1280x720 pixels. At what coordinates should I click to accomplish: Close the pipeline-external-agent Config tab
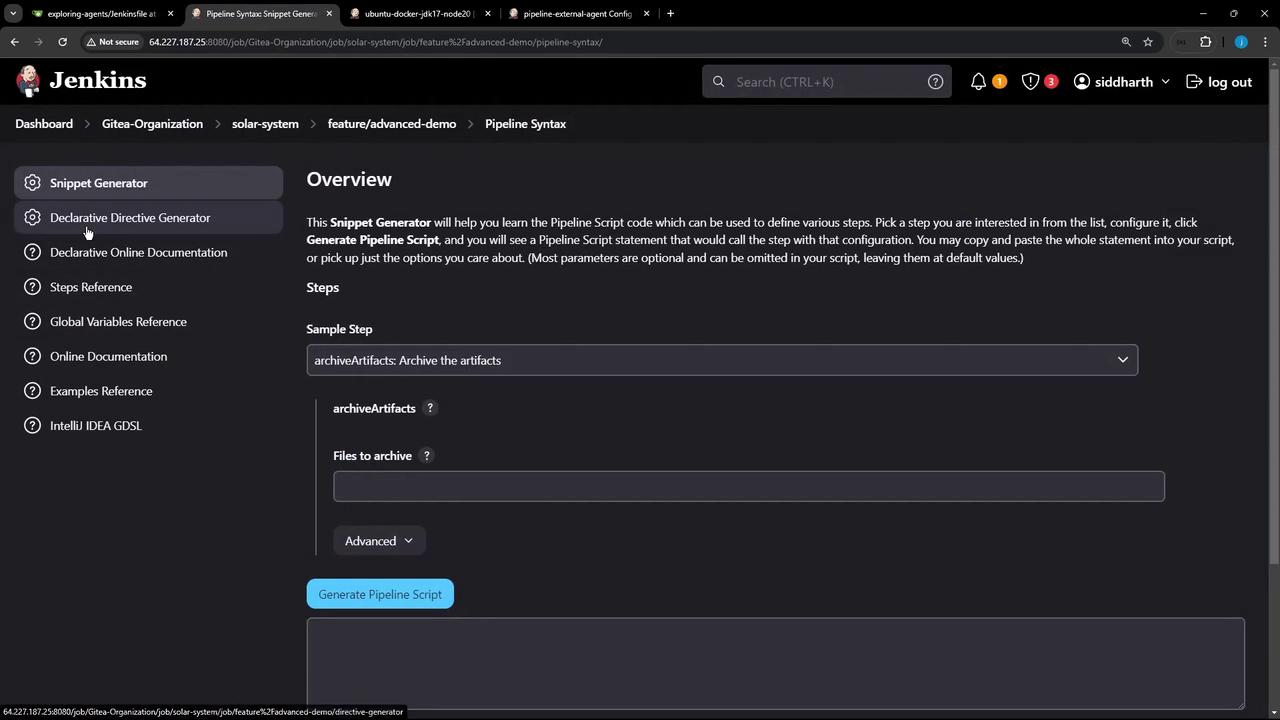646,14
